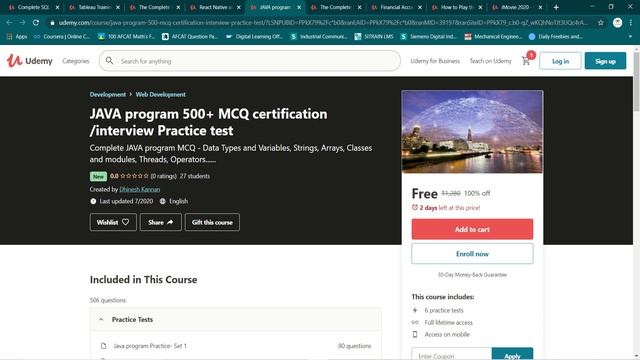The width and height of the screenshot is (640, 360).
Task: Add course to Wishlist
Action: pyautogui.click(x=113, y=222)
